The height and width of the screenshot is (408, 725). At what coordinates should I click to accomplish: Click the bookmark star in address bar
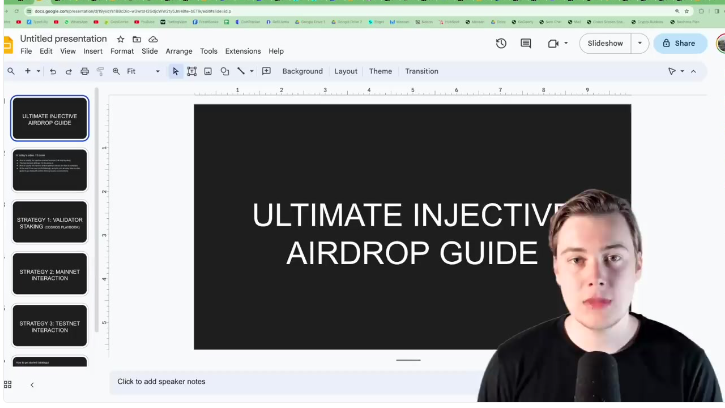point(687,11)
